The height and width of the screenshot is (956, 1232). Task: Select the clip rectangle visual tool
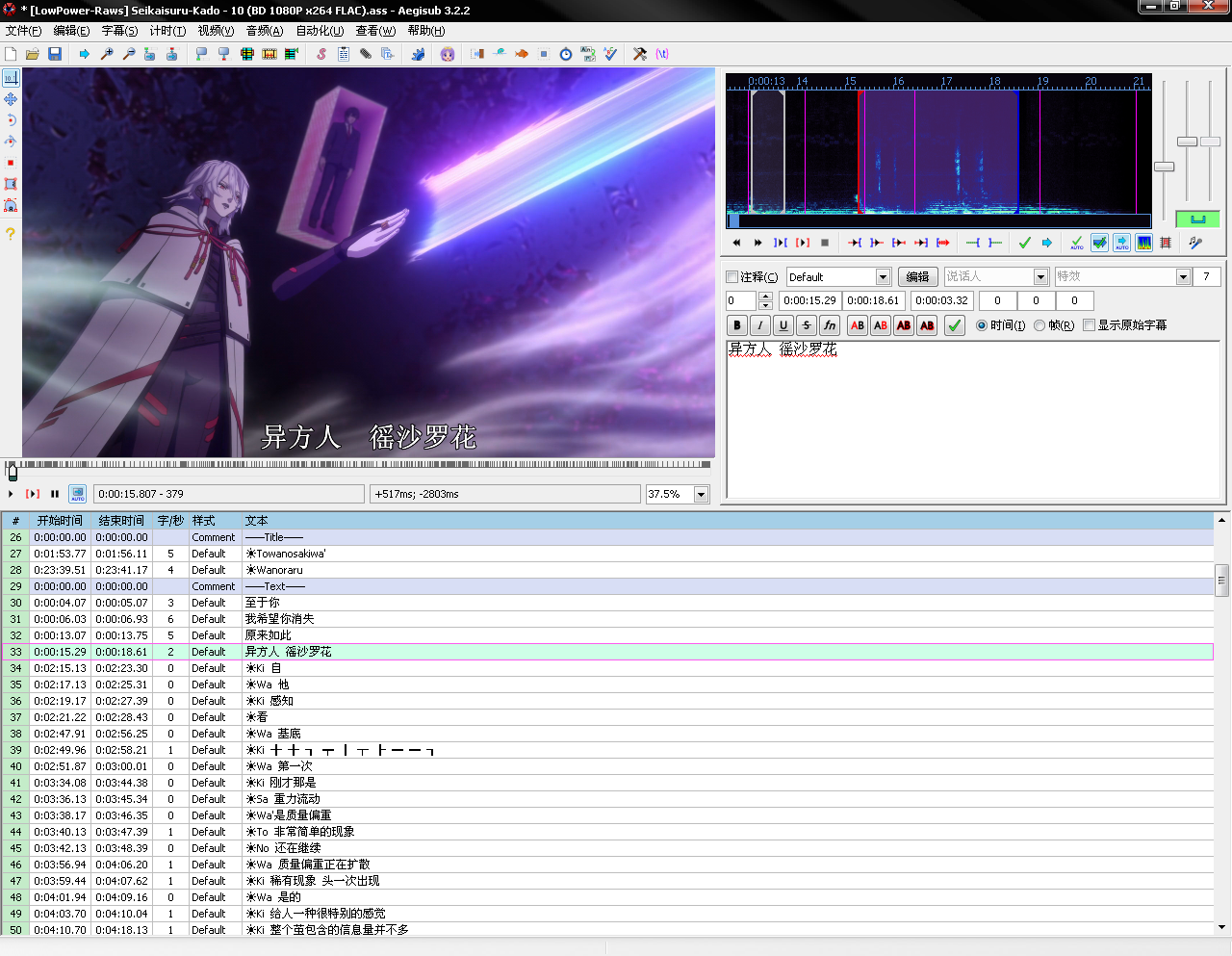(x=11, y=184)
